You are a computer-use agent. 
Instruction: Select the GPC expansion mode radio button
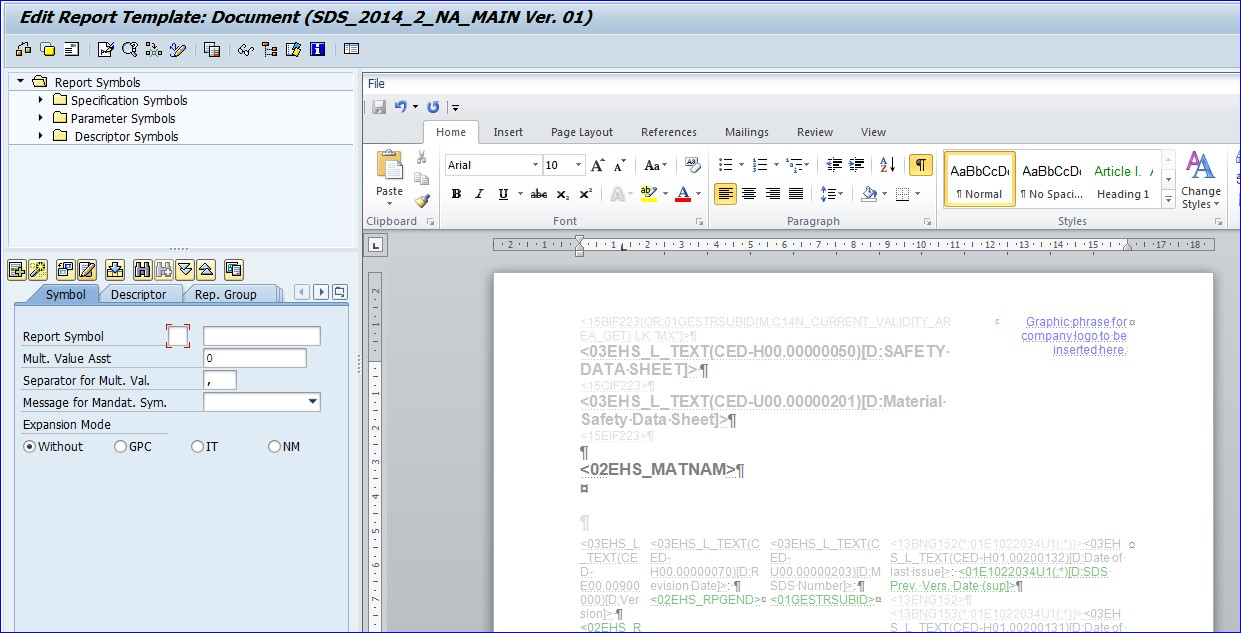(x=121, y=447)
